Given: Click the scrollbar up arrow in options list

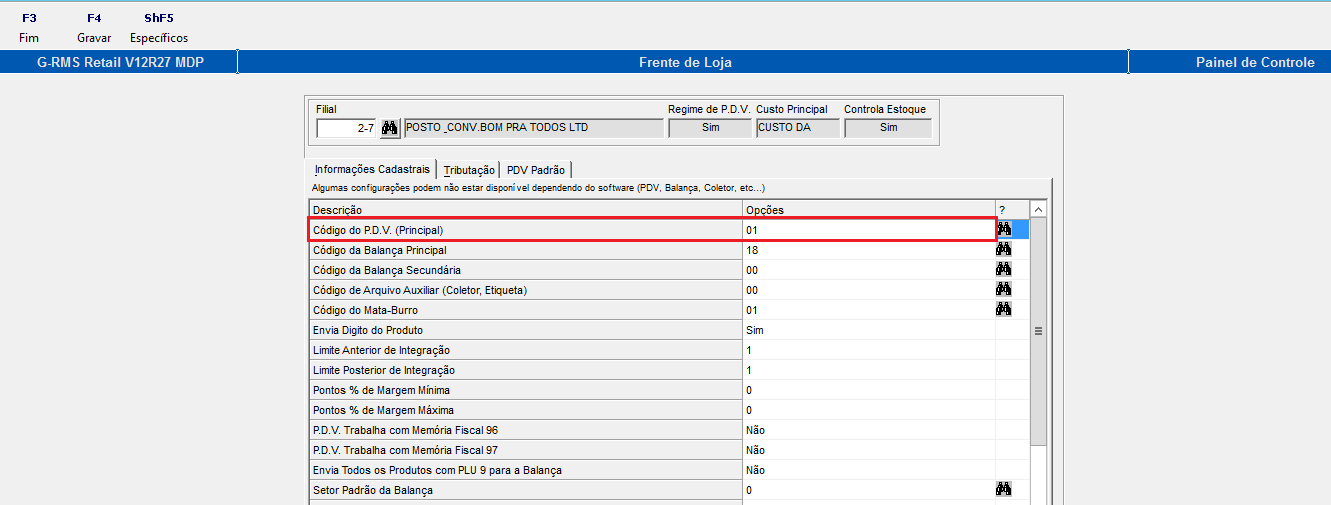Looking at the screenshot, I should (1037, 210).
